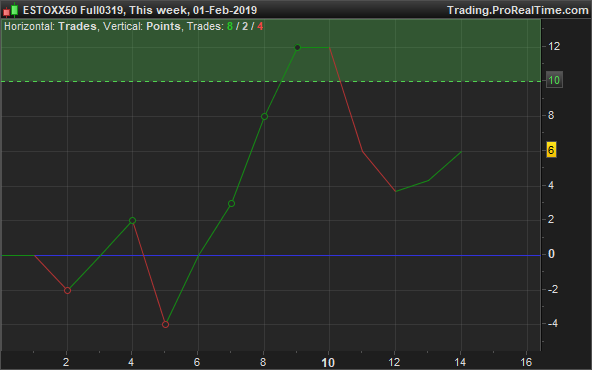Open the Trading.ProRealTime.com label
The height and width of the screenshot is (370, 592).
(x=518, y=10)
